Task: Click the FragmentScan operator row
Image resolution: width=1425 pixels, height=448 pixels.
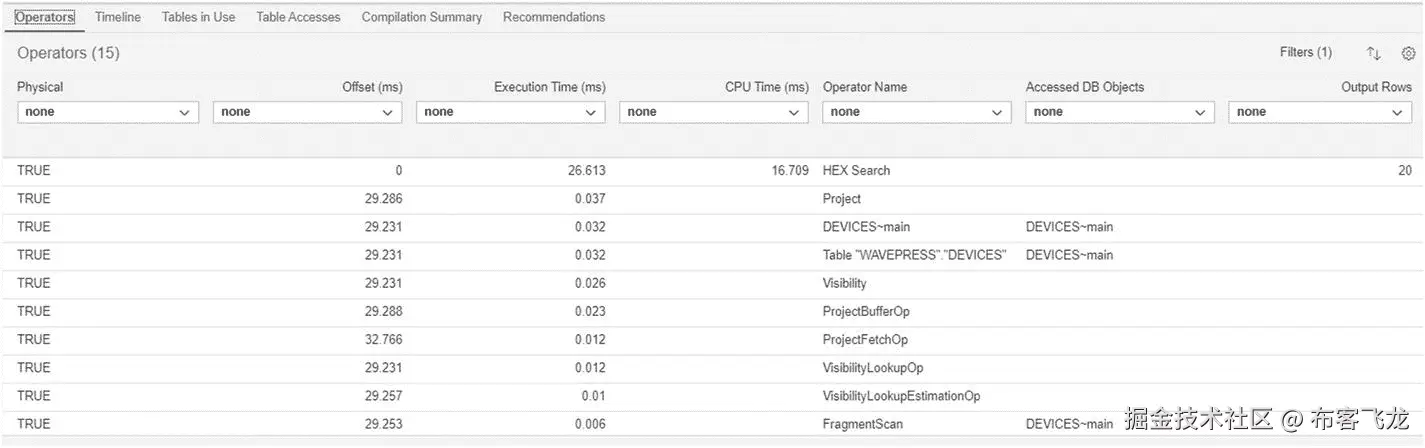Action: pyautogui.click(x=862, y=424)
